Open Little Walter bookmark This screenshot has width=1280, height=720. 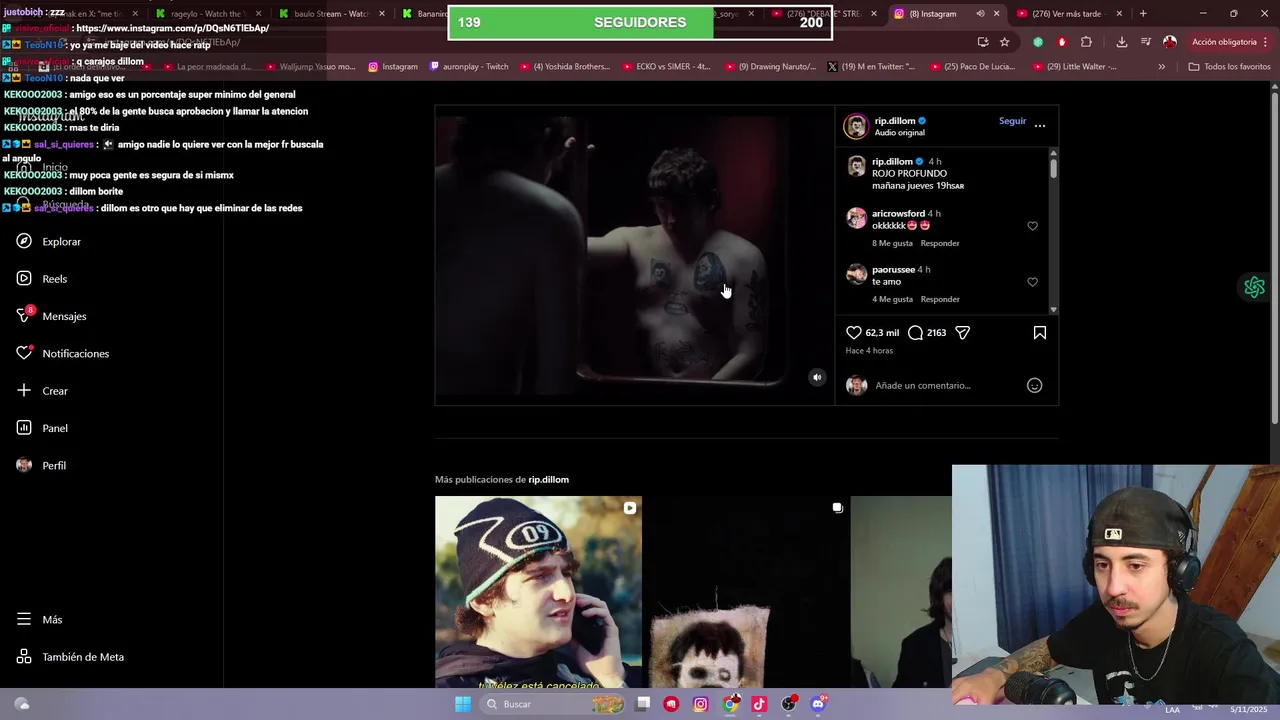coord(1073,67)
